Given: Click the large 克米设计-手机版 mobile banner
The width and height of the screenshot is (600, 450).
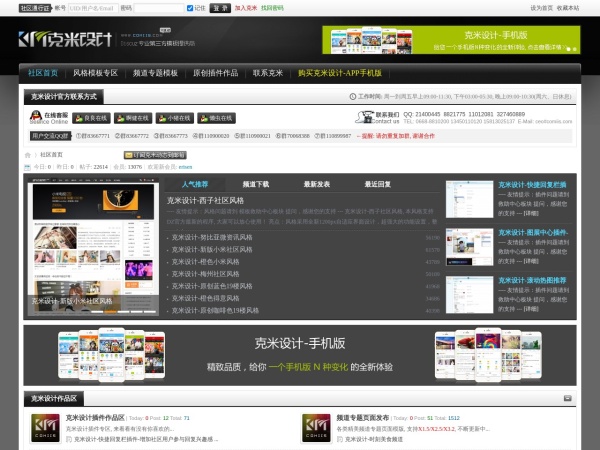Looking at the screenshot, I should 300,355.
